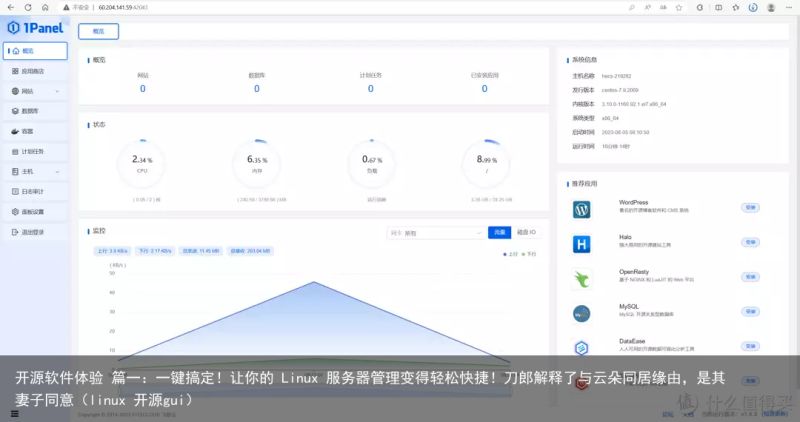800x422 pixels.
Task: Install Halo with its 安装 button
Action: click(751, 242)
